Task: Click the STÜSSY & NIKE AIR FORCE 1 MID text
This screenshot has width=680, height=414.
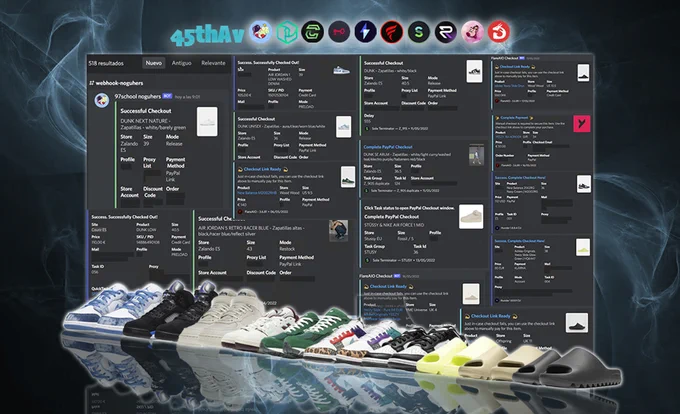Action: point(394,225)
